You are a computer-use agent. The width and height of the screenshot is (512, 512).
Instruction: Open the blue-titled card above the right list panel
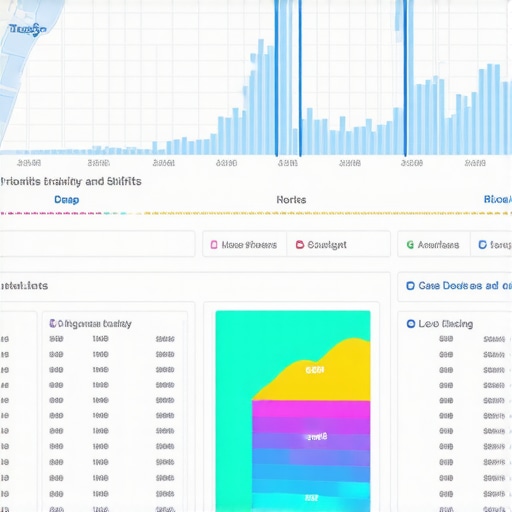point(455,286)
